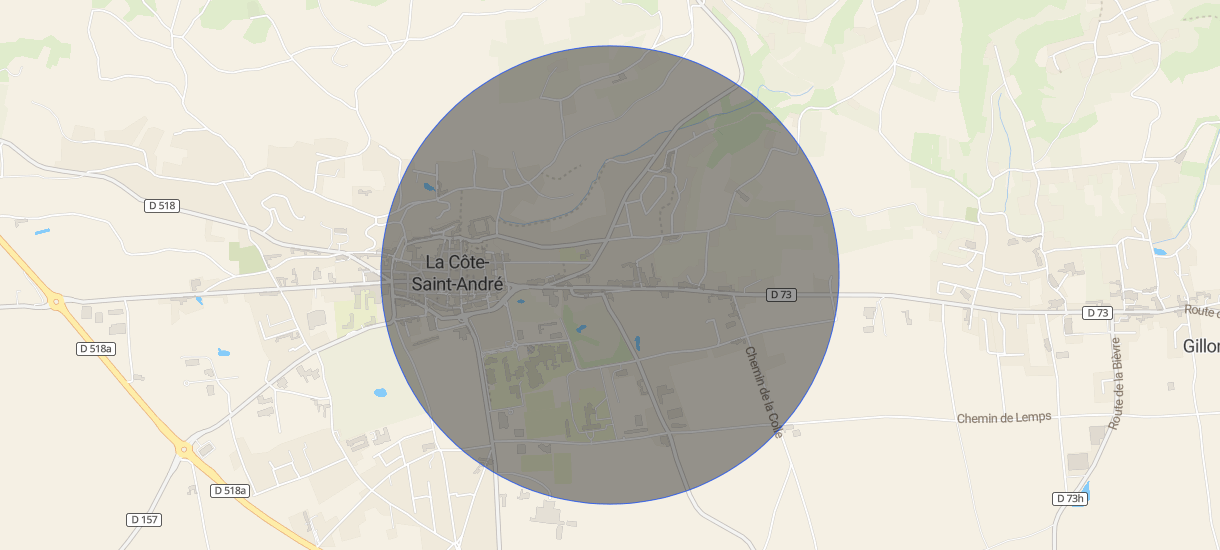This screenshot has width=1220, height=550.
Task: Click the southern roundabout on the yellow road
Action: 183,450
